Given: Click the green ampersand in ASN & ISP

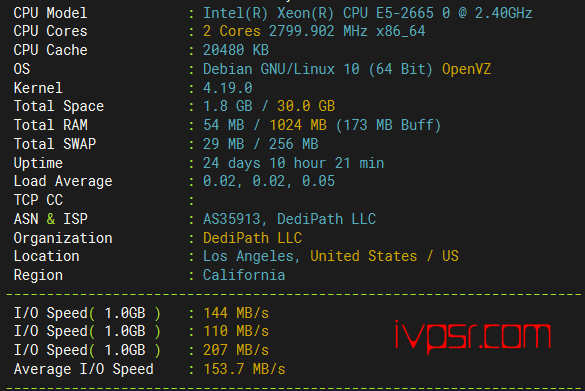Looking at the screenshot, I should (x=51, y=219).
